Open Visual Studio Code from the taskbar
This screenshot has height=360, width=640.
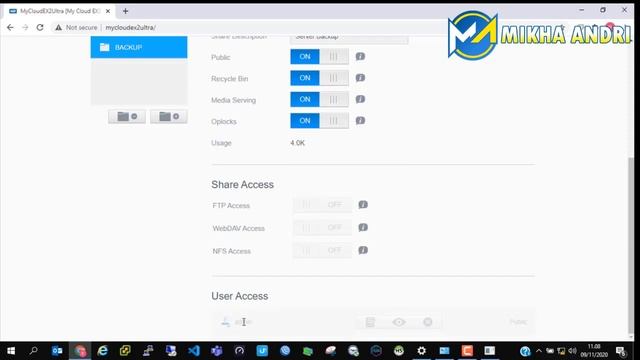[194, 351]
